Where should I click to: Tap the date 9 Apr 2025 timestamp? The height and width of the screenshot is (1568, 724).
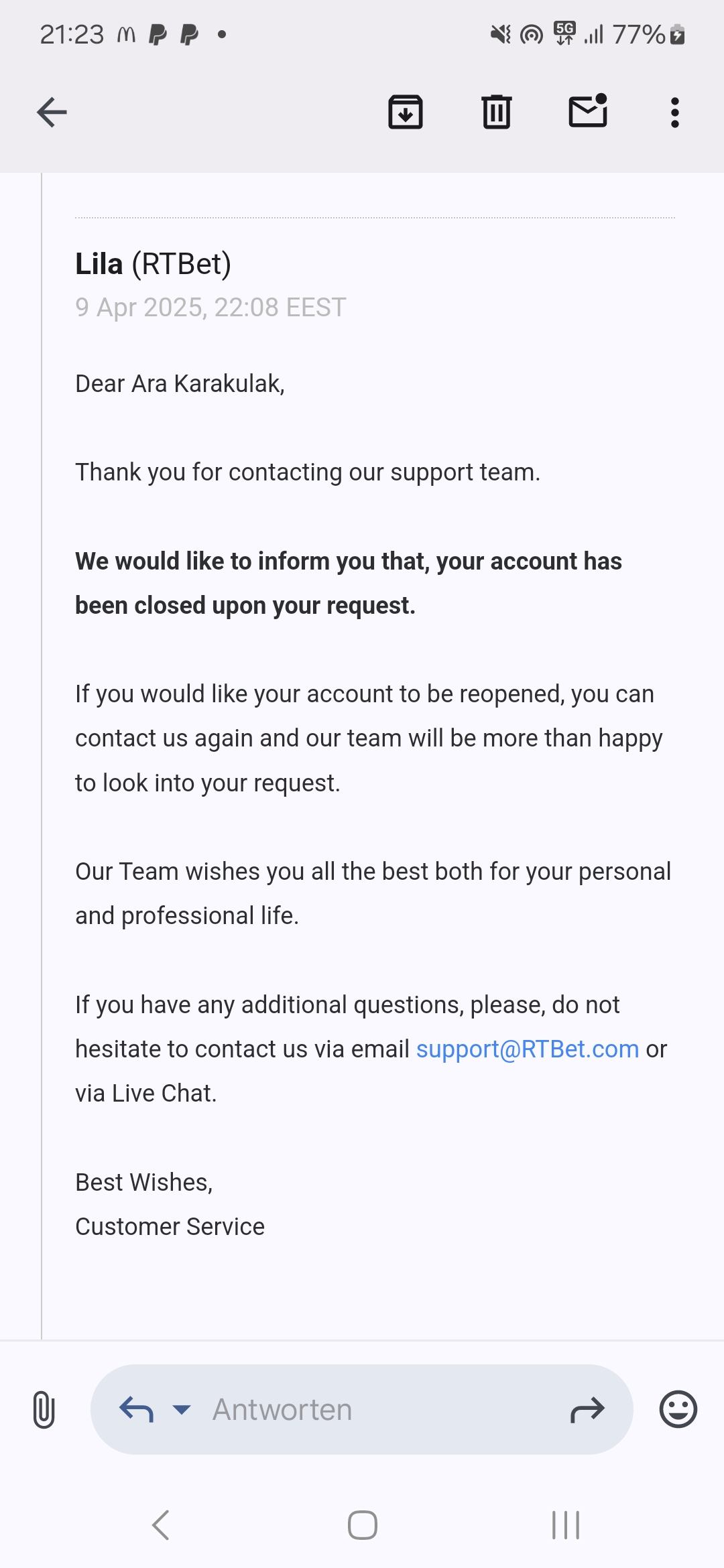point(210,308)
